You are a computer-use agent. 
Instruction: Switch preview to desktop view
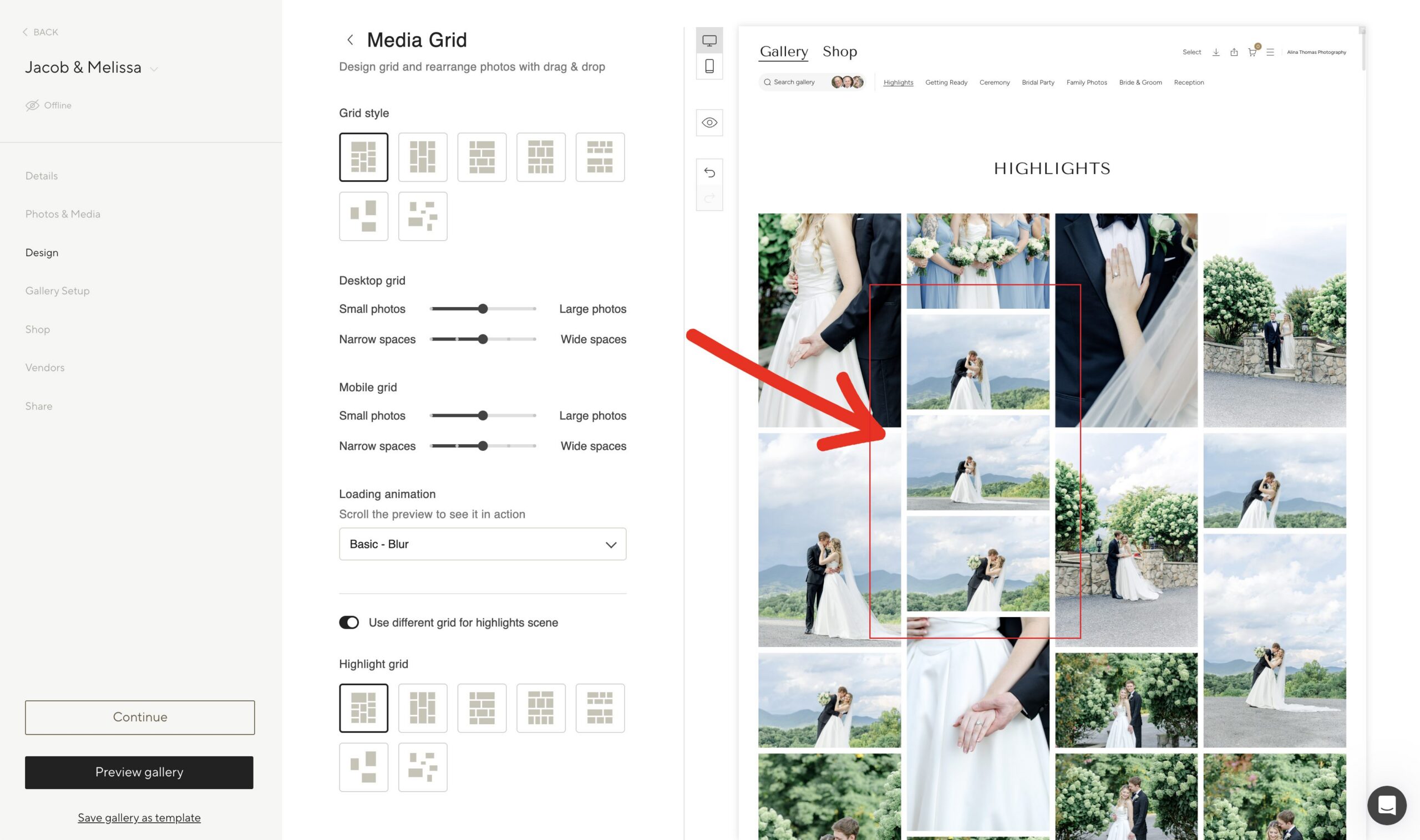709,40
